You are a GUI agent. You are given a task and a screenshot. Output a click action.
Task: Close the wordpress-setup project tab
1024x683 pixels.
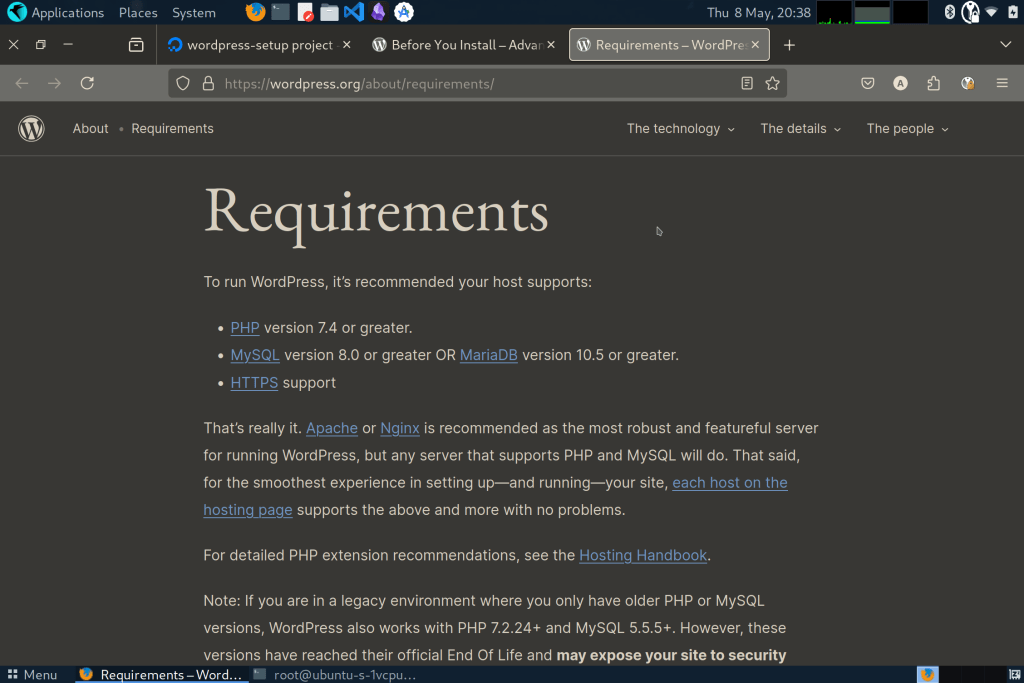click(x=347, y=44)
